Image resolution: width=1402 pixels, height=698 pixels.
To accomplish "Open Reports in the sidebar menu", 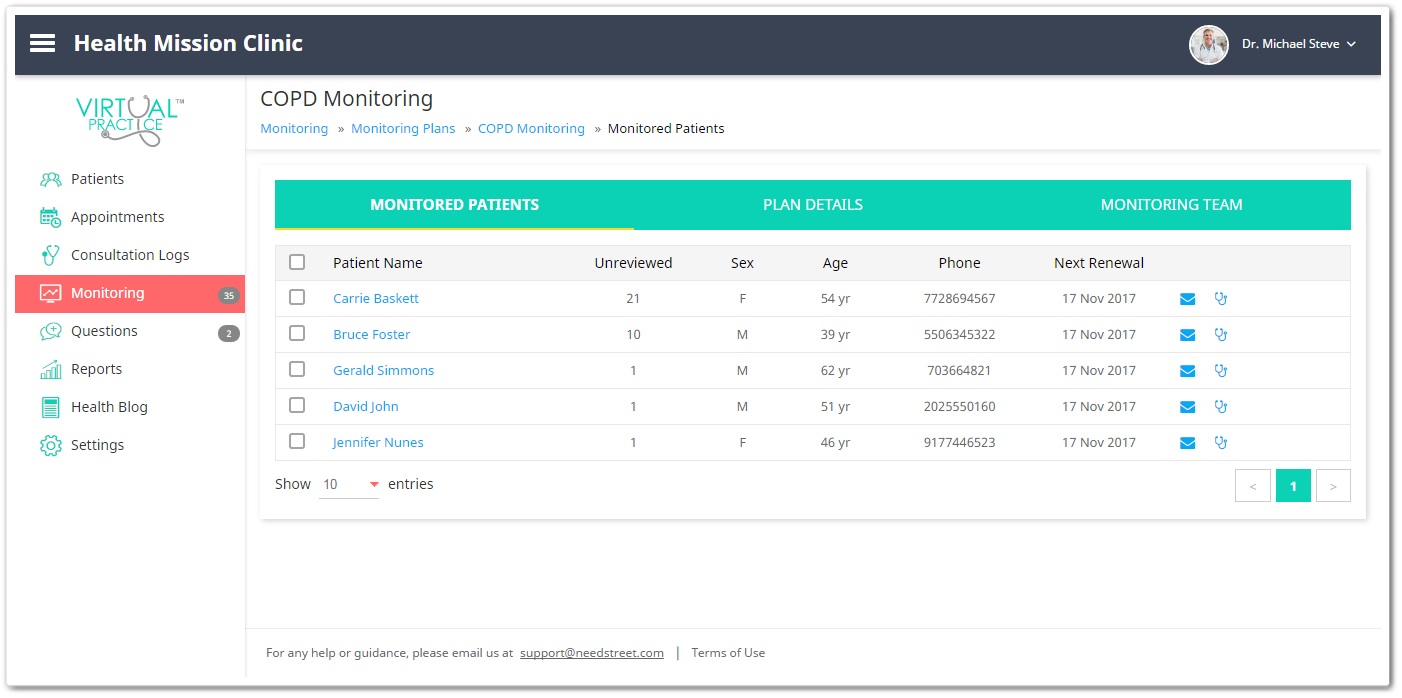I will tap(130, 369).
